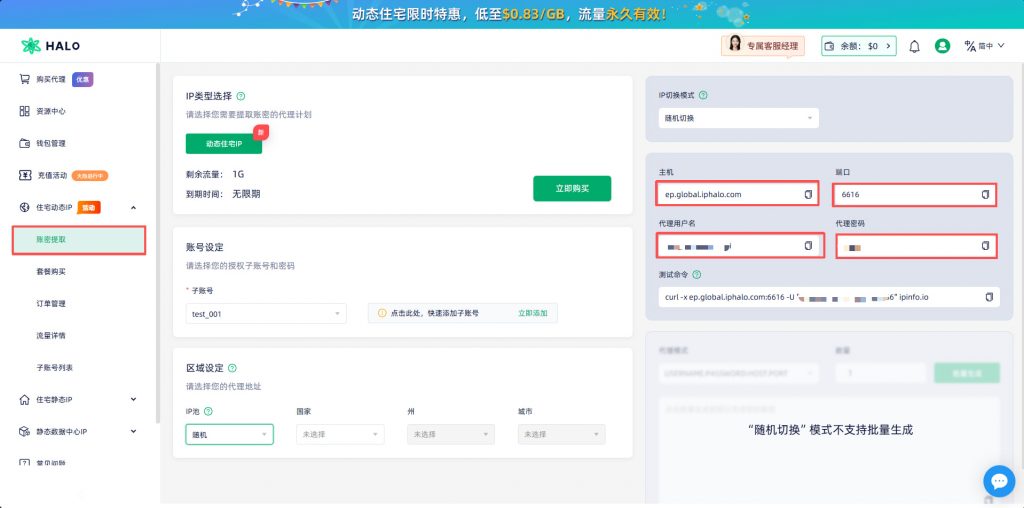Expand 住宅静态IP in the sidebar
The width and height of the screenshot is (1024, 508).
tap(78, 400)
